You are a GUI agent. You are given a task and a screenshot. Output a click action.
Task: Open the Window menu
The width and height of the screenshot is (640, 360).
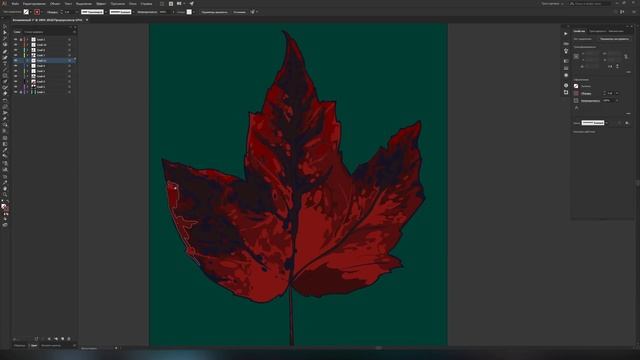133,4
